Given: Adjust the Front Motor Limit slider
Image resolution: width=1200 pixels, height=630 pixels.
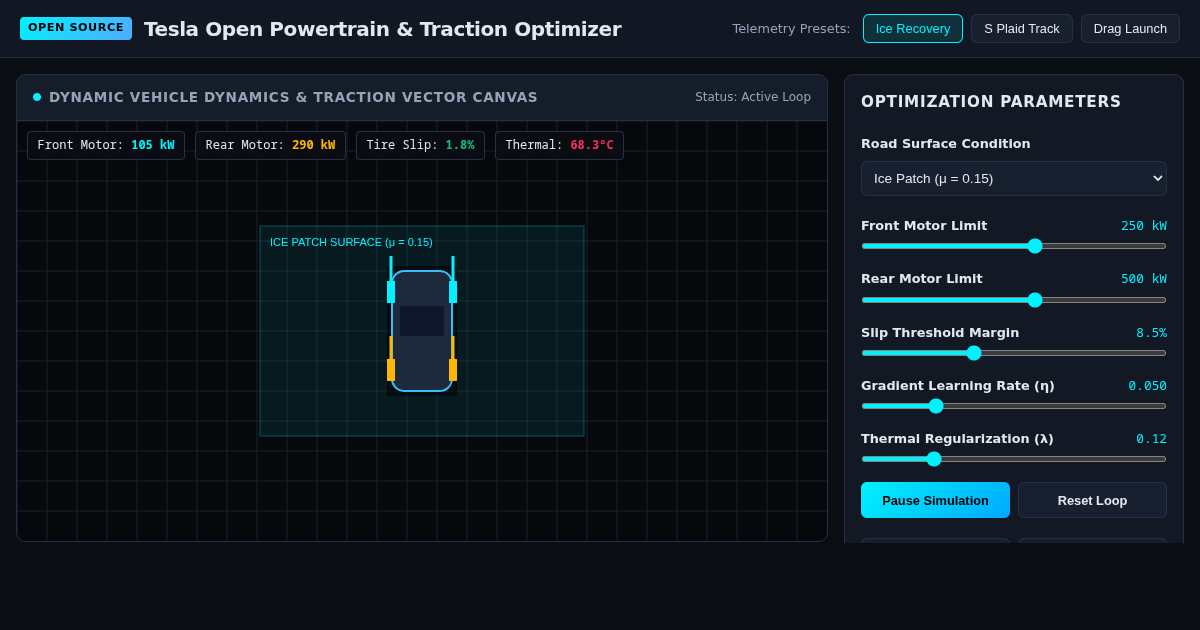Looking at the screenshot, I should point(1014,246).
